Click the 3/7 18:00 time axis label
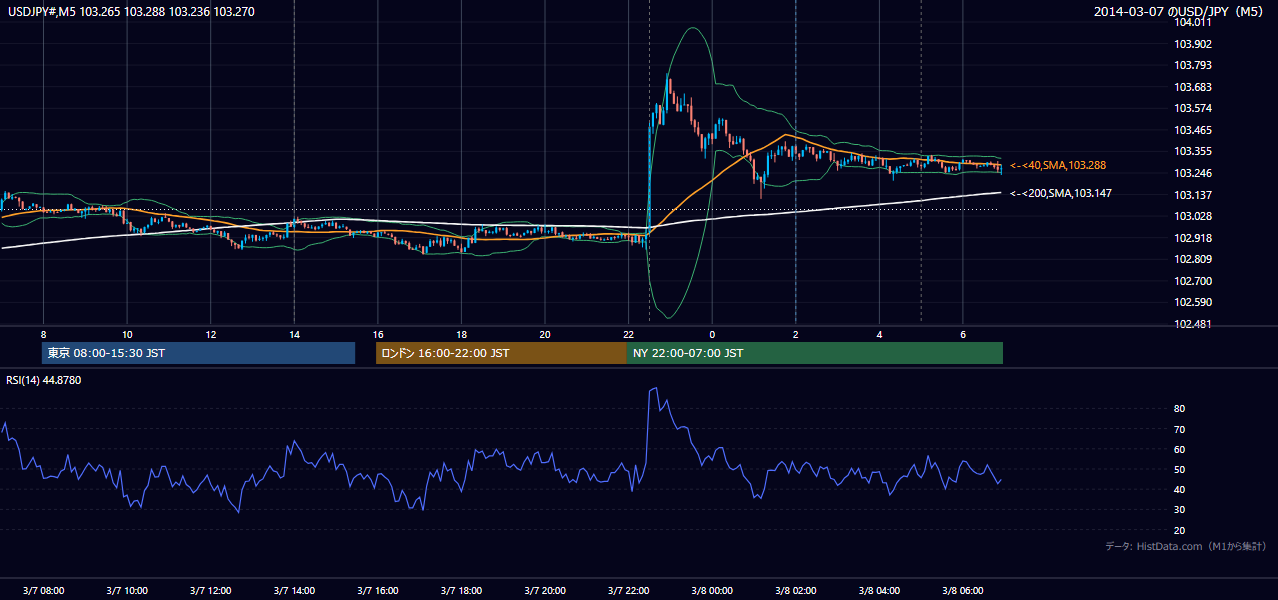The width and height of the screenshot is (1278, 600). [461, 591]
